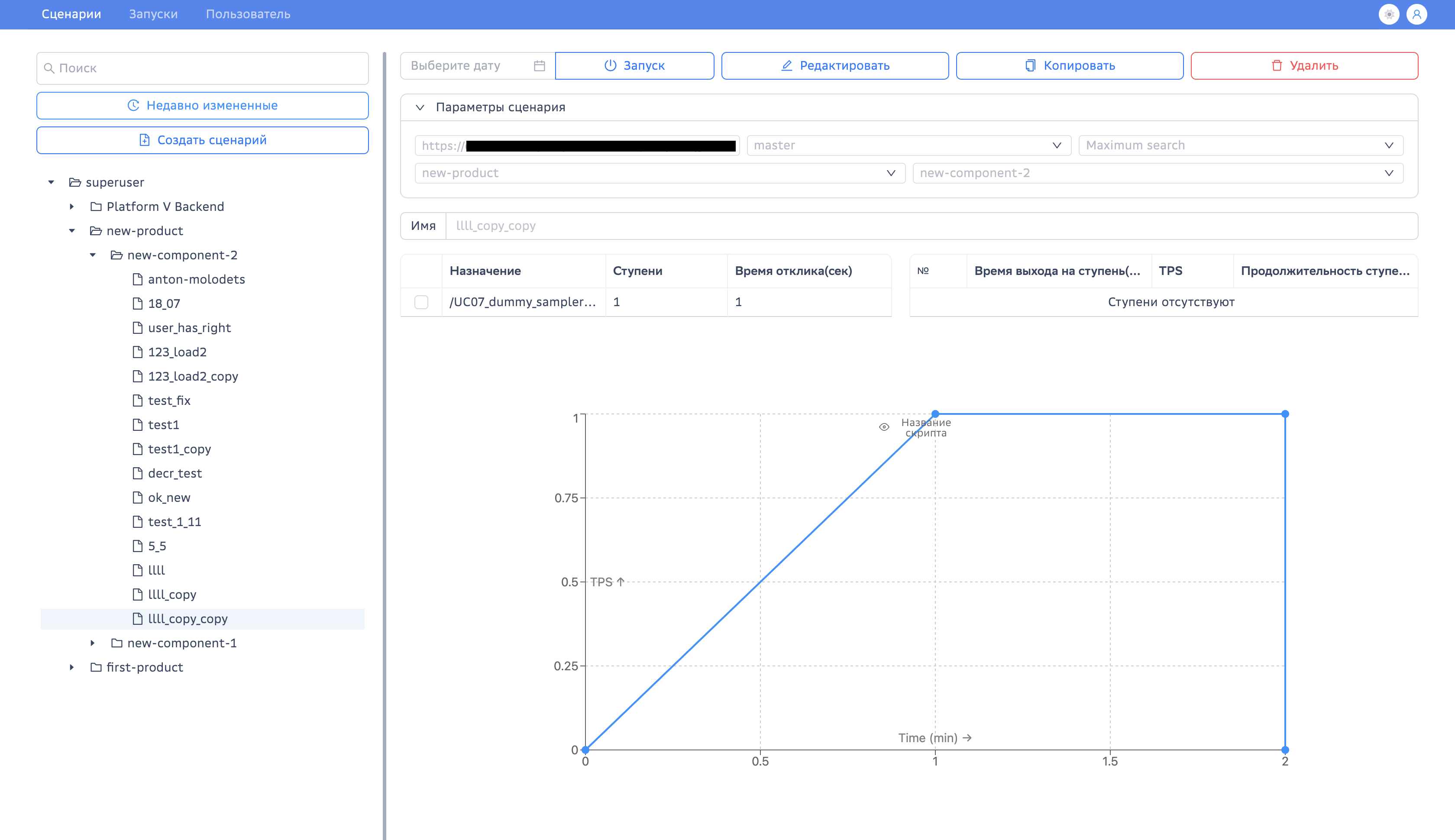Open the Пользователь menu tab
This screenshot has height=840, width=1455.
pos(248,14)
